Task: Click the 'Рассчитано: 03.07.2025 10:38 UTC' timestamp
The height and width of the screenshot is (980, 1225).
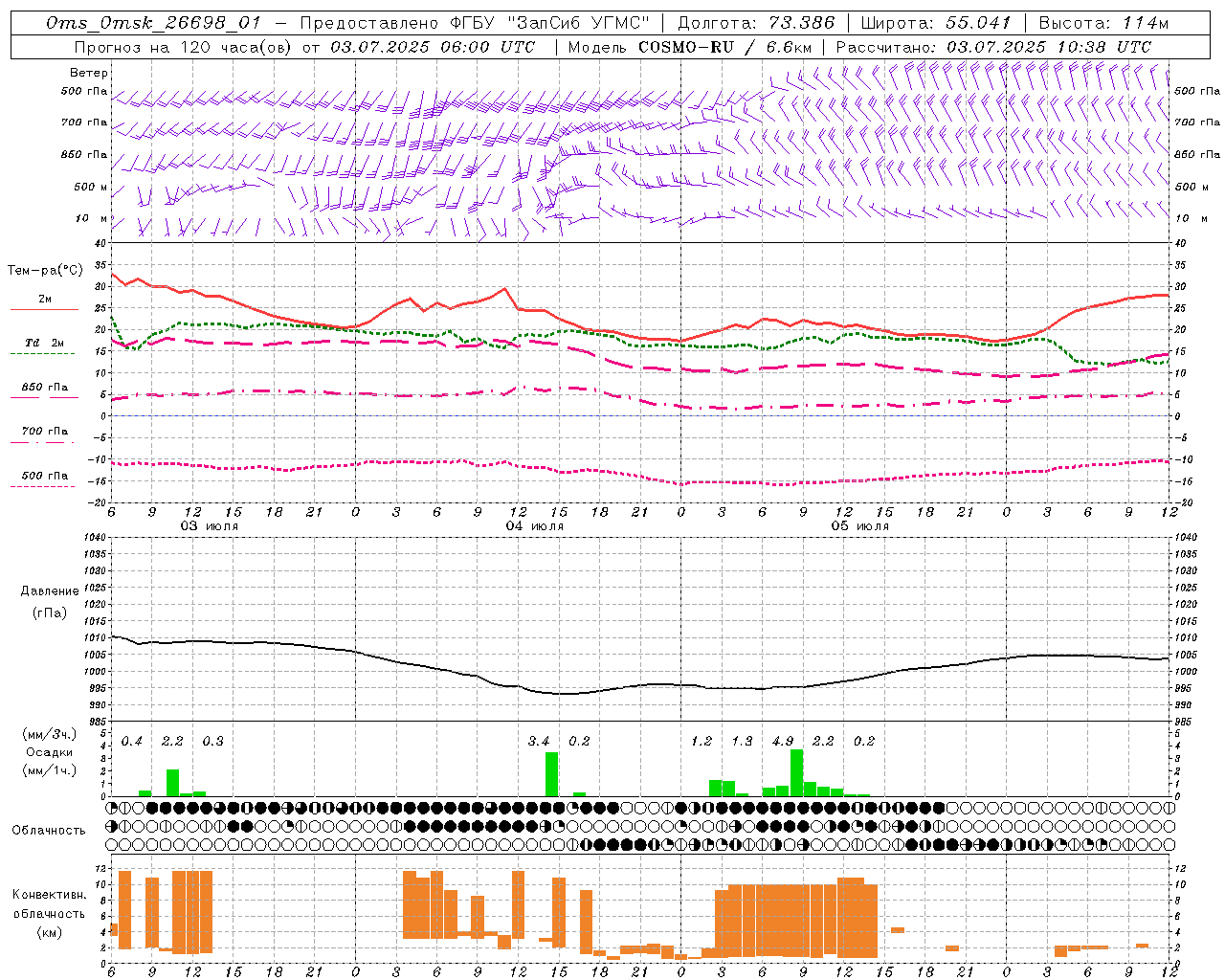Action: tap(993, 47)
